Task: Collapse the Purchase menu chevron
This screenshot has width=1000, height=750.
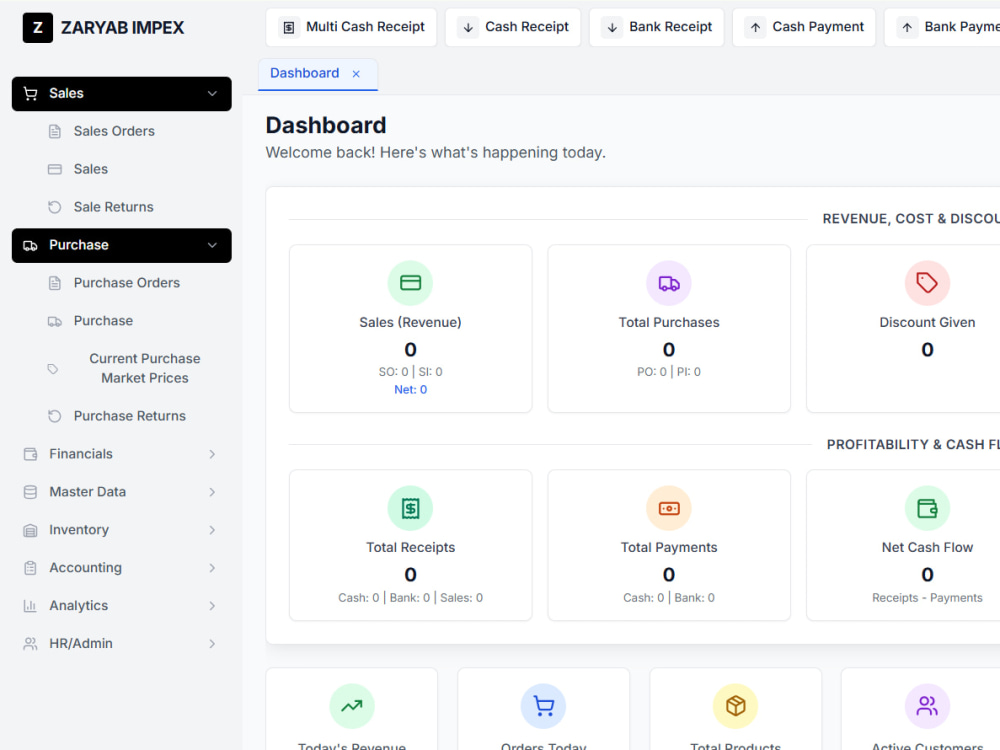Action: 212,246
